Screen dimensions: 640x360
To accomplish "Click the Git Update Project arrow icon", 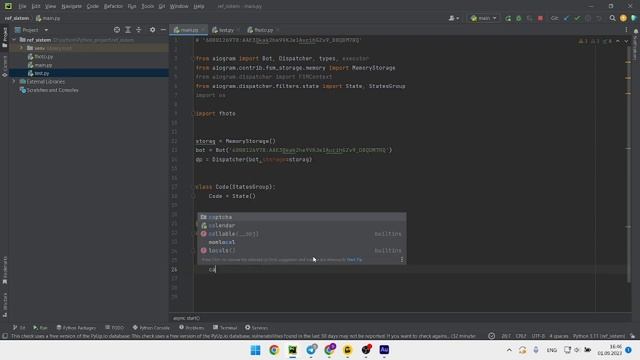I will coord(566,18).
